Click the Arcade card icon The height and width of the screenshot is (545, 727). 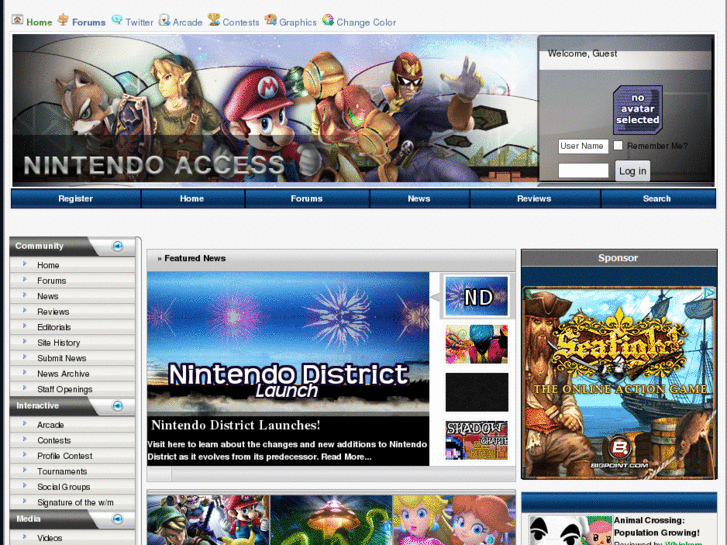164,20
